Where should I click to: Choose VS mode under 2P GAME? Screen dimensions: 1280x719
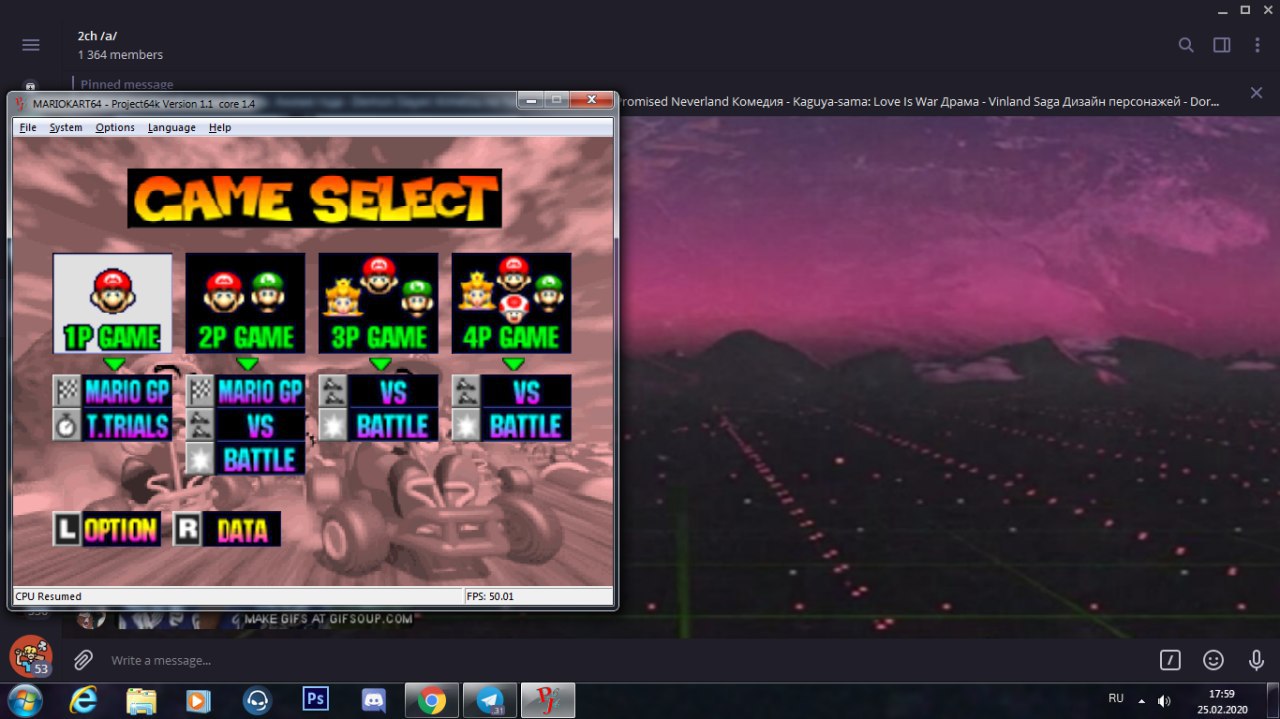pyautogui.click(x=260, y=425)
